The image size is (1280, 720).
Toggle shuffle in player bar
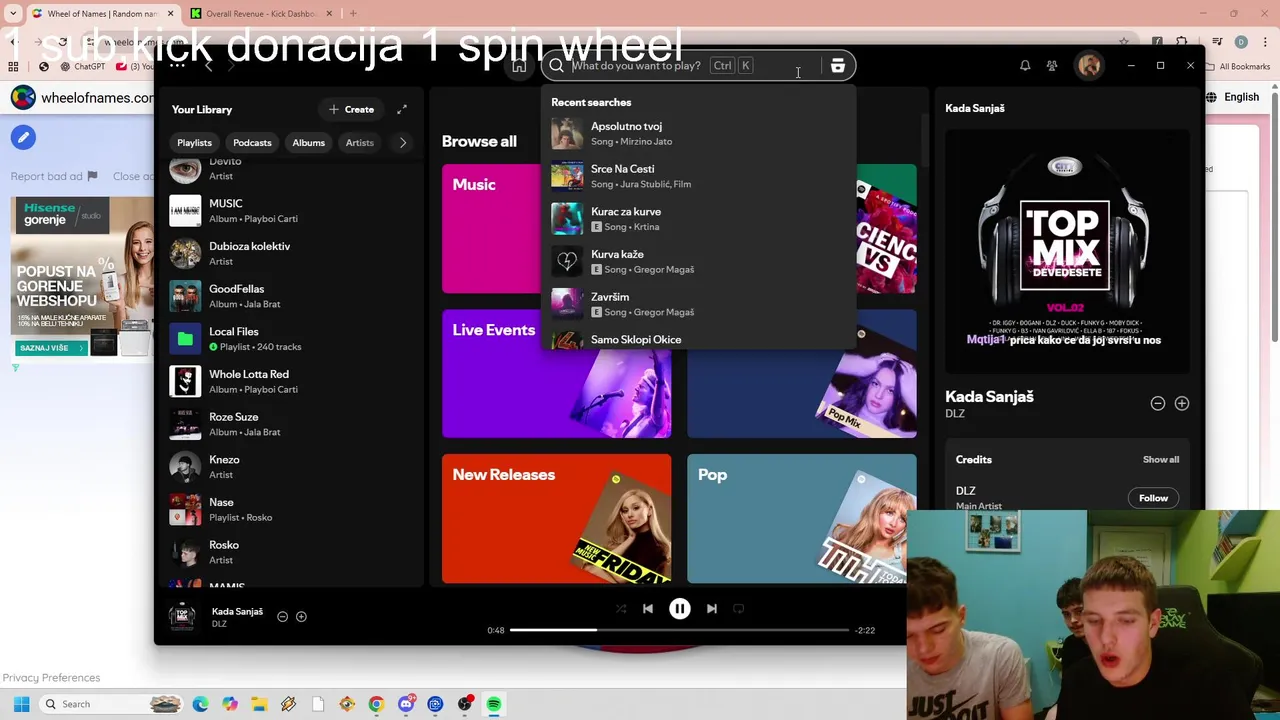coord(621,608)
